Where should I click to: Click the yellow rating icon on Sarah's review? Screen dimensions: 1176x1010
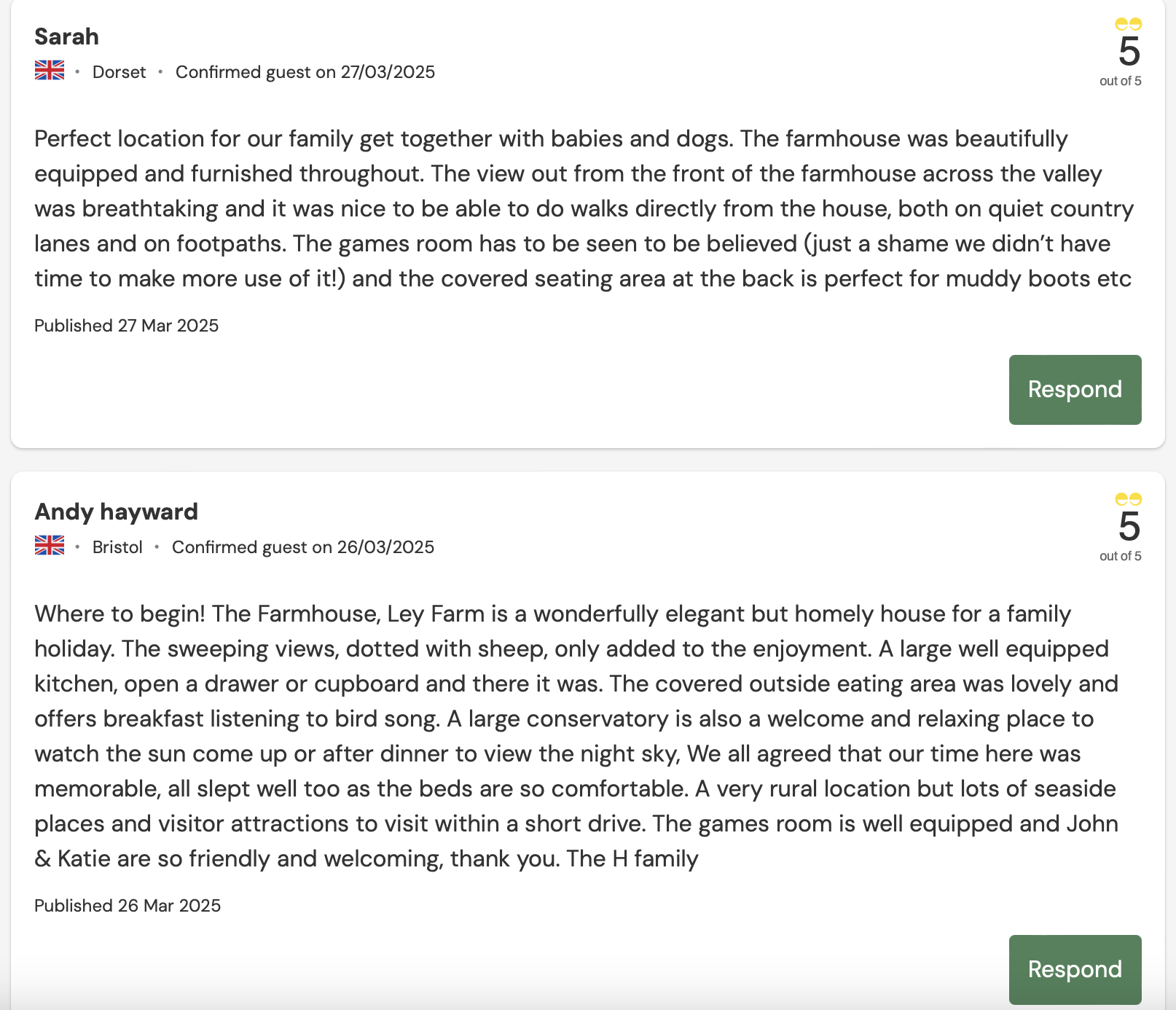pyautogui.click(x=1128, y=25)
